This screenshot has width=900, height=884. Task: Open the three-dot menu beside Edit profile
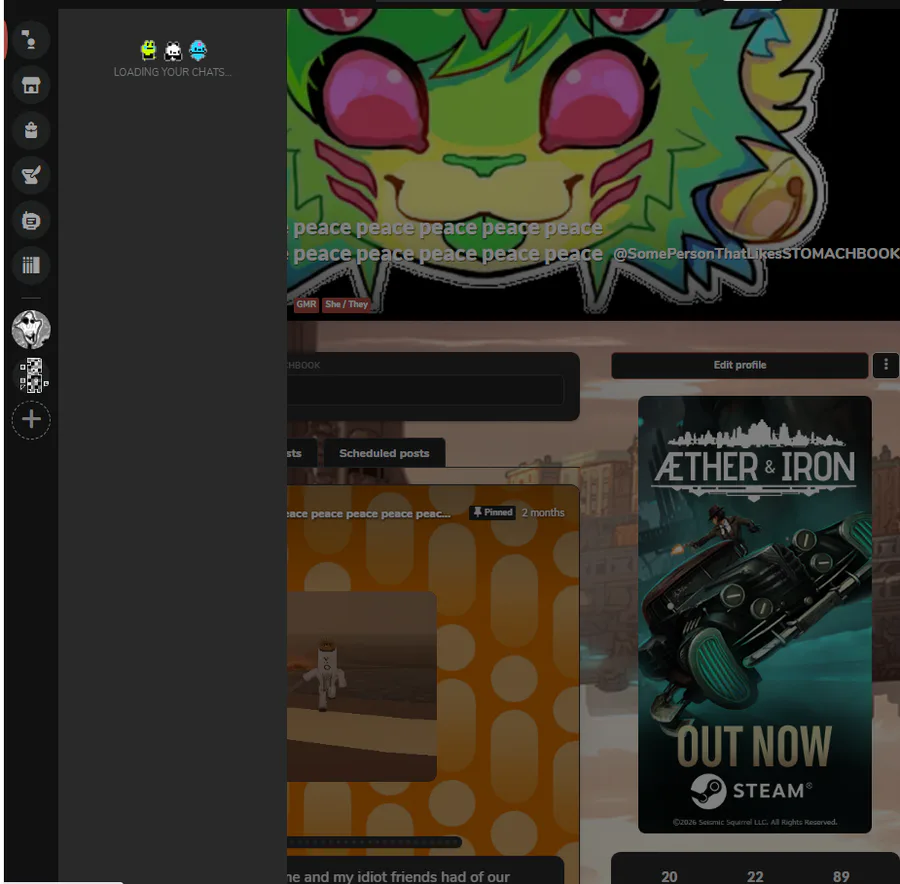tap(886, 365)
